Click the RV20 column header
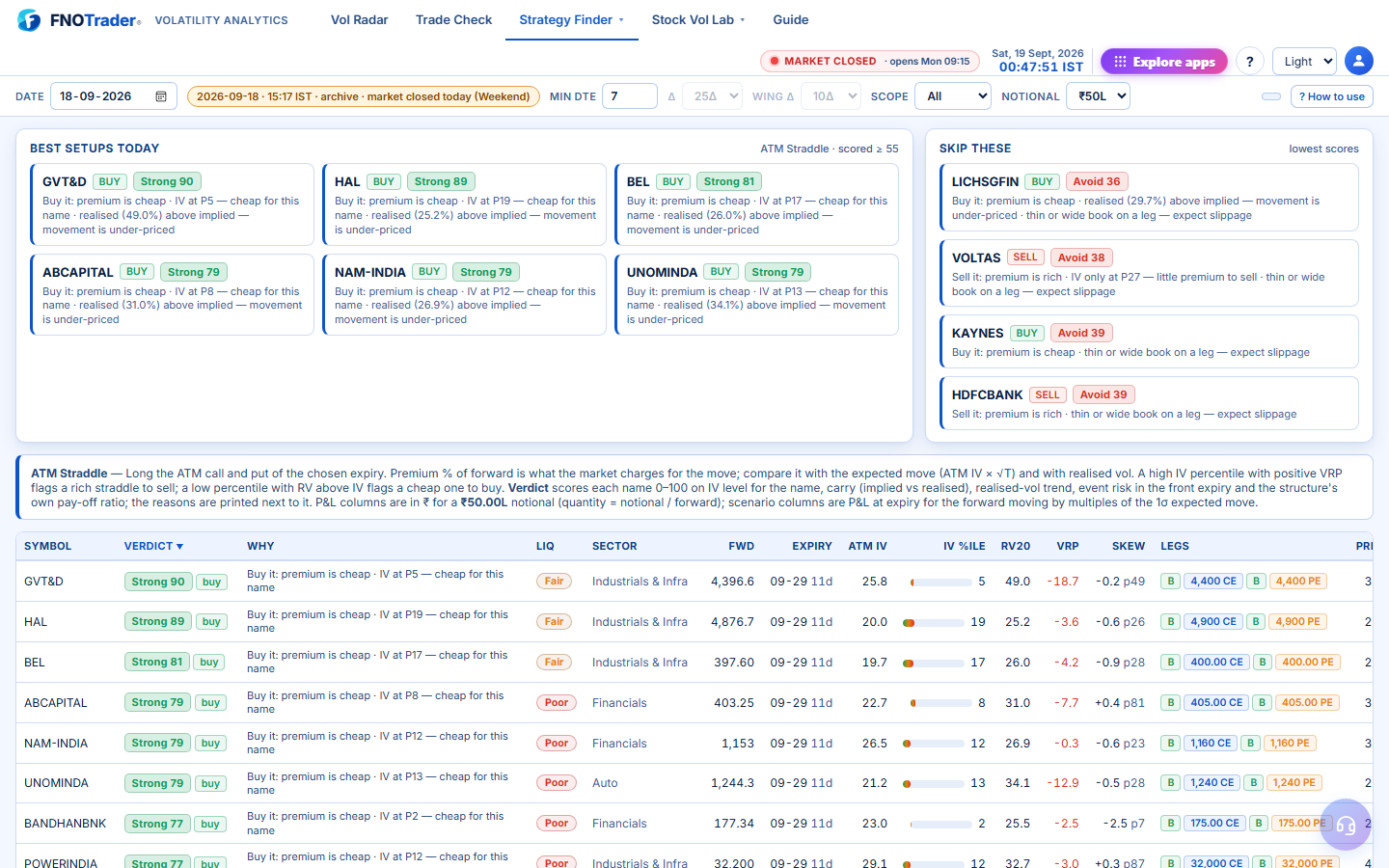Image resolution: width=1389 pixels, height=868 pixels. pos(1016,546)
